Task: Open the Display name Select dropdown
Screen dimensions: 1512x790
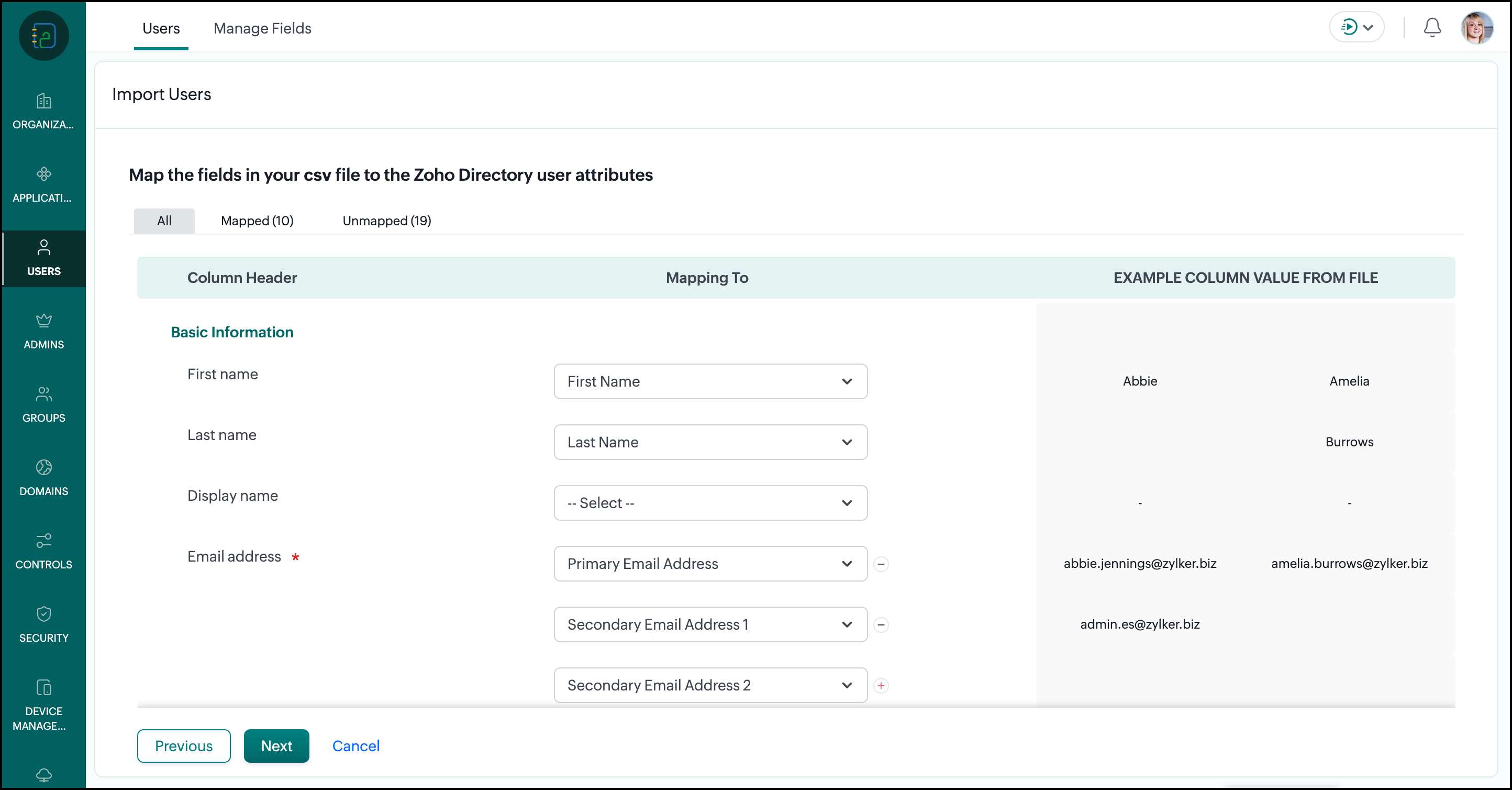Action: 710,503
